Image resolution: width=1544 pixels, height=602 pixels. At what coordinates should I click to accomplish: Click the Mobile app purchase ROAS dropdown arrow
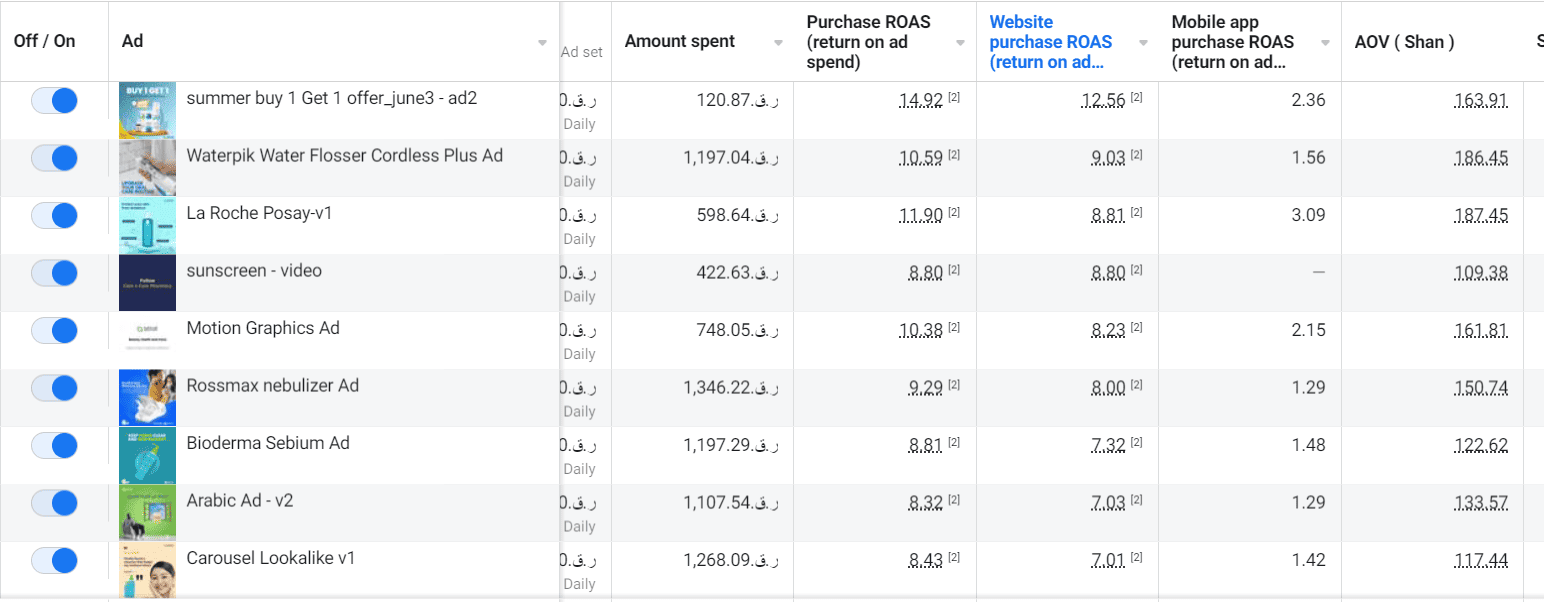tap(1325, 43)
